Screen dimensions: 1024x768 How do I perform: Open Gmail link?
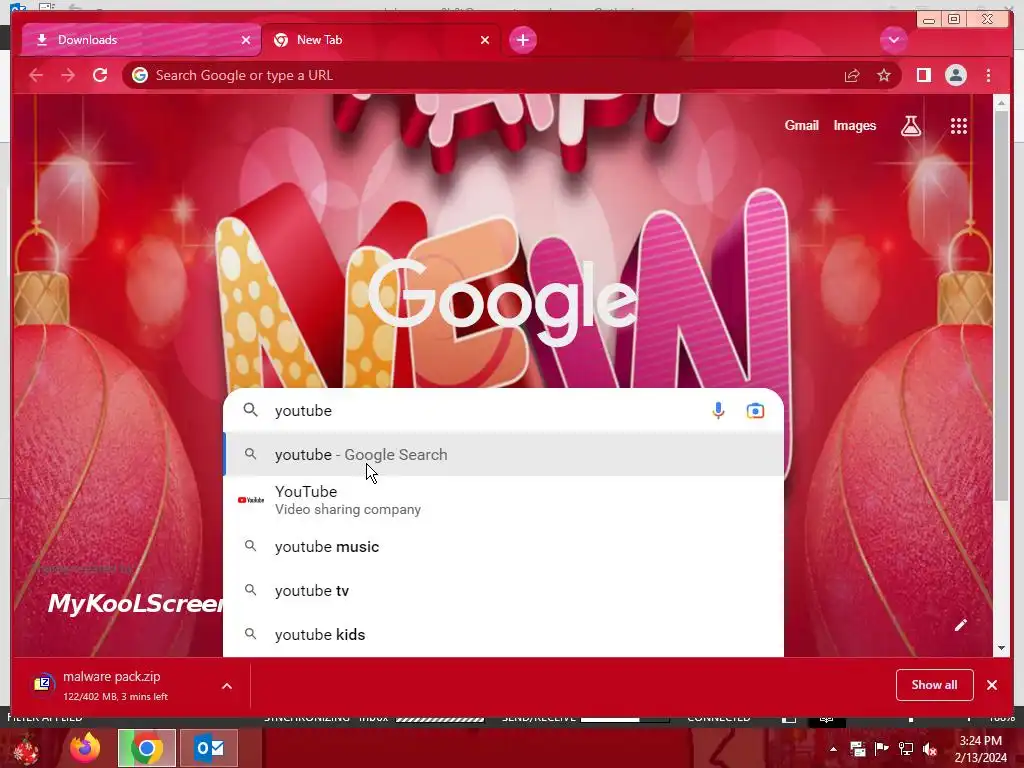click(801, 125)
